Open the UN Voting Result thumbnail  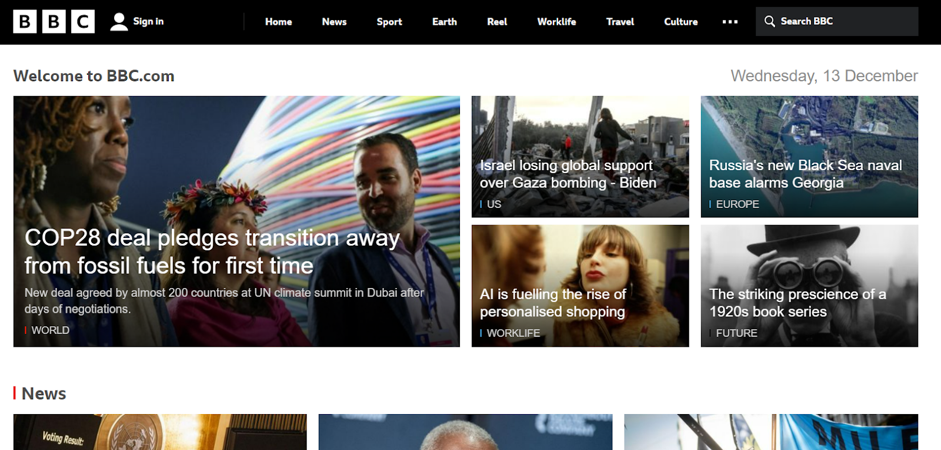coord(160,432)
